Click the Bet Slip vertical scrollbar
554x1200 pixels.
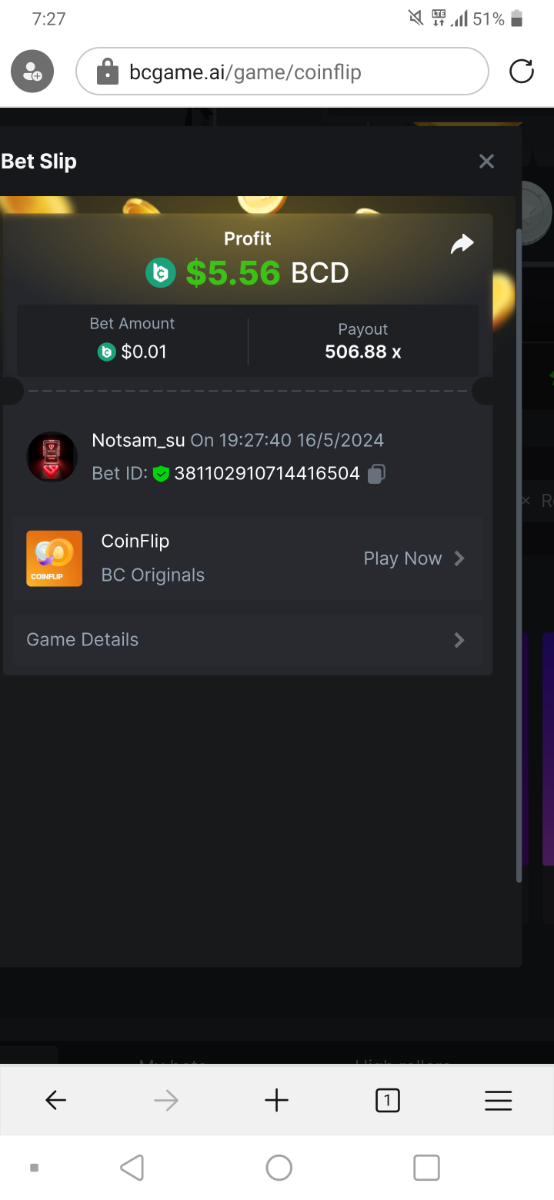[x=518, y=555]
